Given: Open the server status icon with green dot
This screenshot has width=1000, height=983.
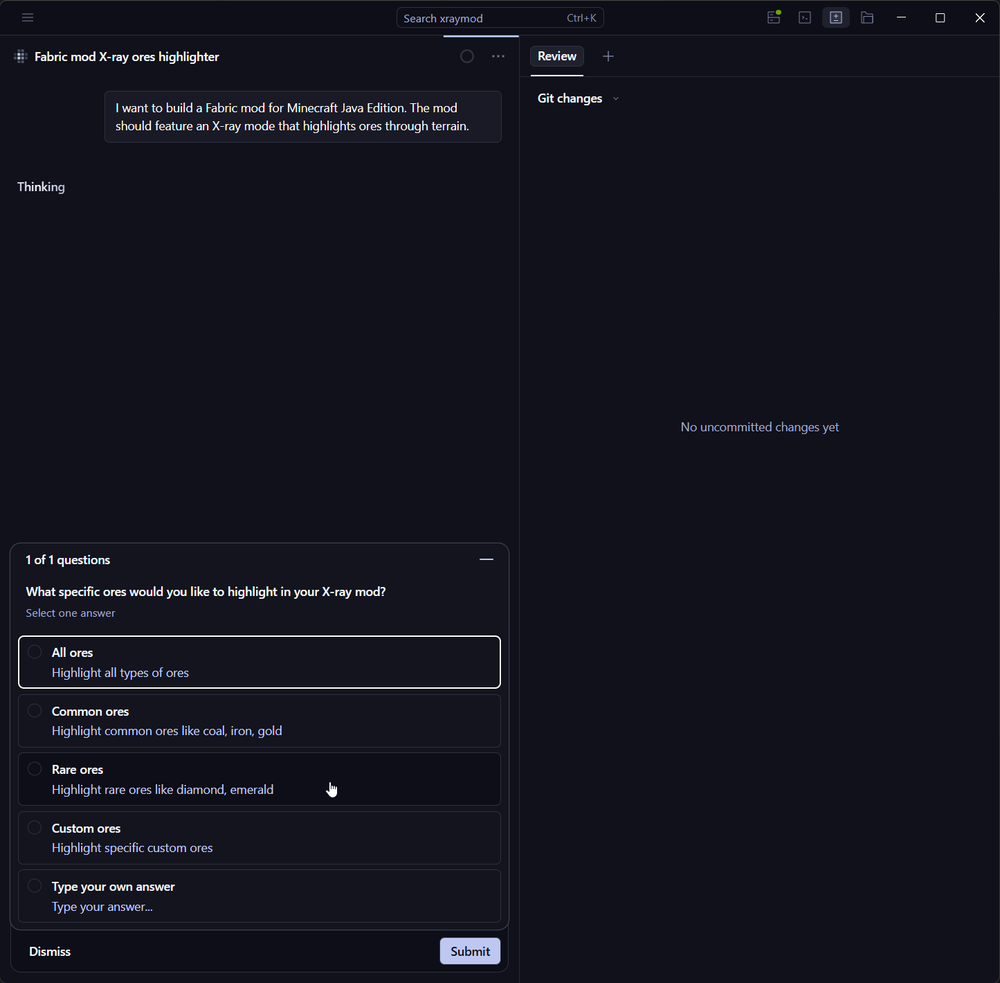Looking at the screenshot, I should click(x=774, y=18).
